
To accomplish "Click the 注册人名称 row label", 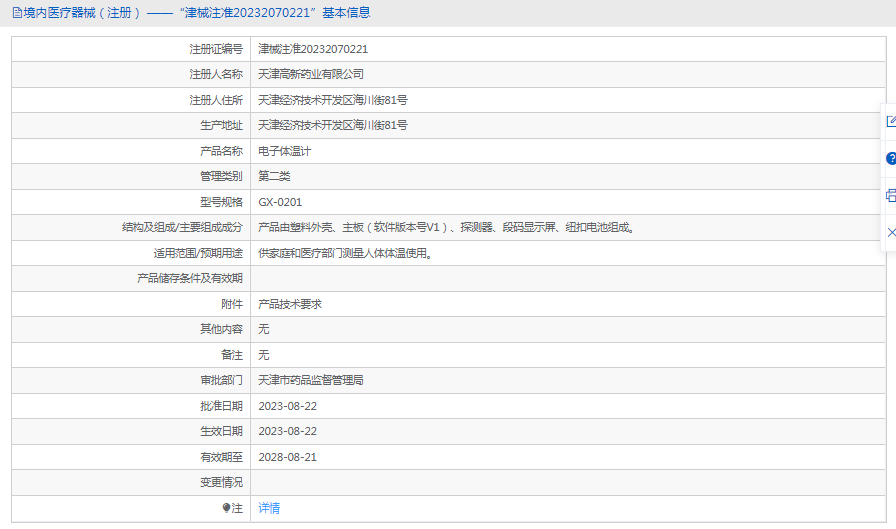I will click(x=216, y=74).
